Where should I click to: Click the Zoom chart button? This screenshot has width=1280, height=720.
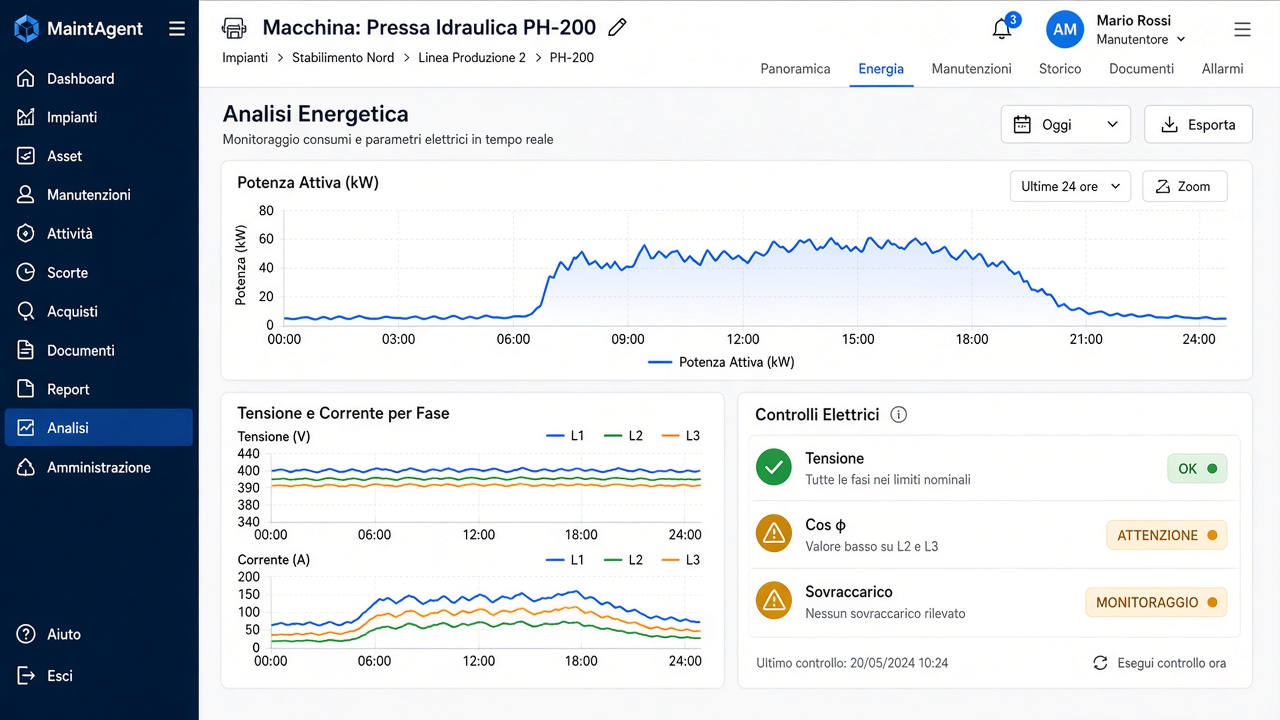click(x=1185, y=186)
